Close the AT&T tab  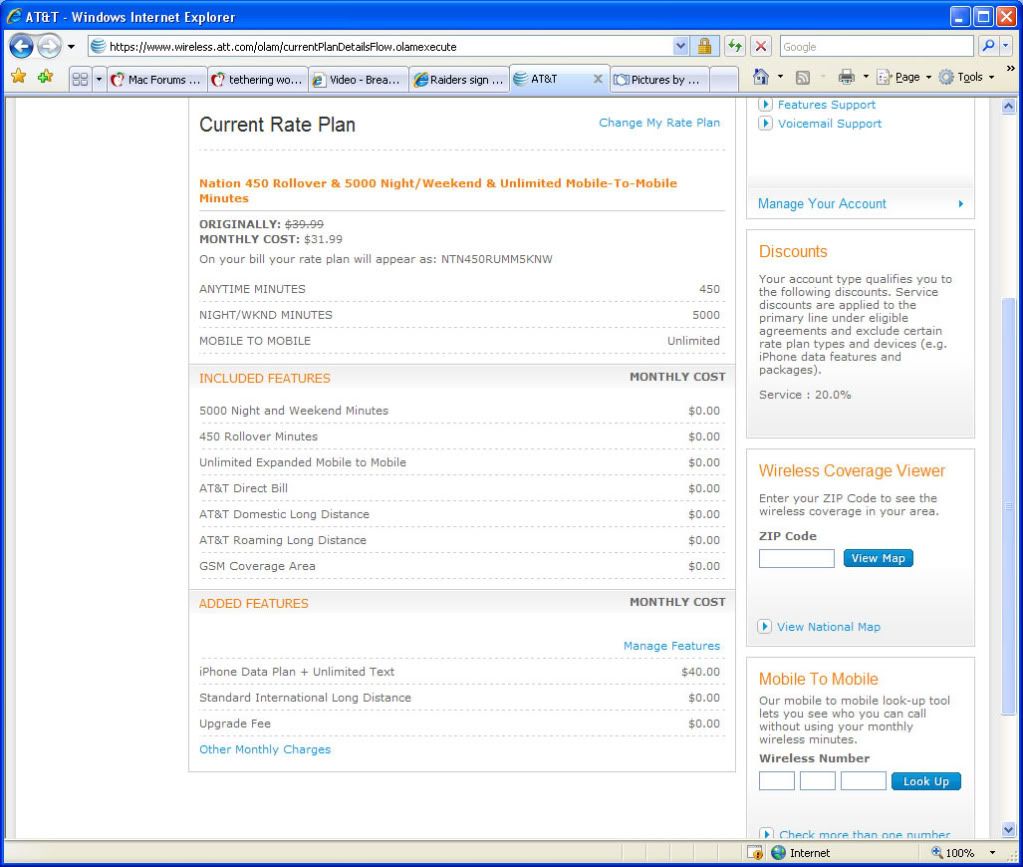(598, 79)
